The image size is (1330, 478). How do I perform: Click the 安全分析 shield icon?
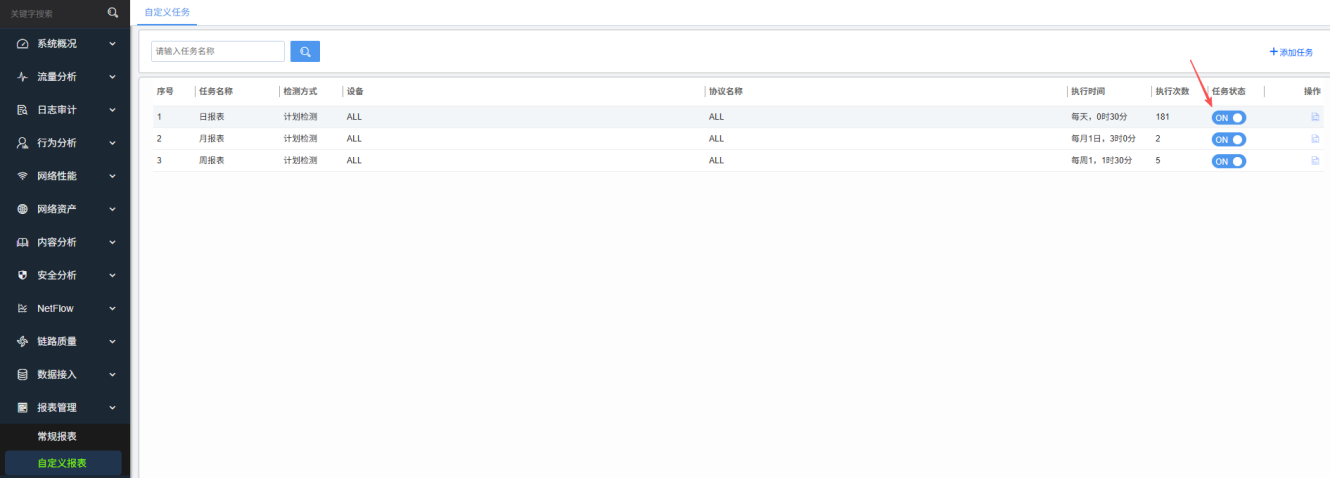[x=22, y=275]
